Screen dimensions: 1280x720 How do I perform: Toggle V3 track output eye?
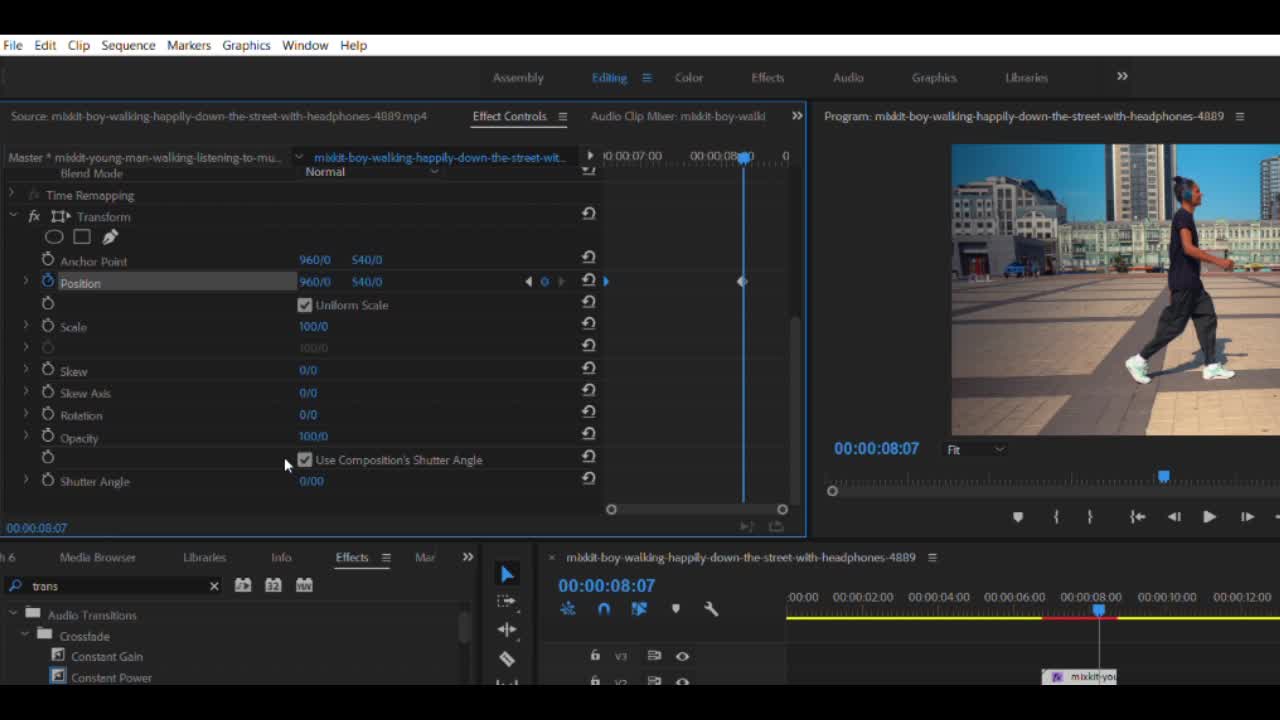(x=682, y=656)
